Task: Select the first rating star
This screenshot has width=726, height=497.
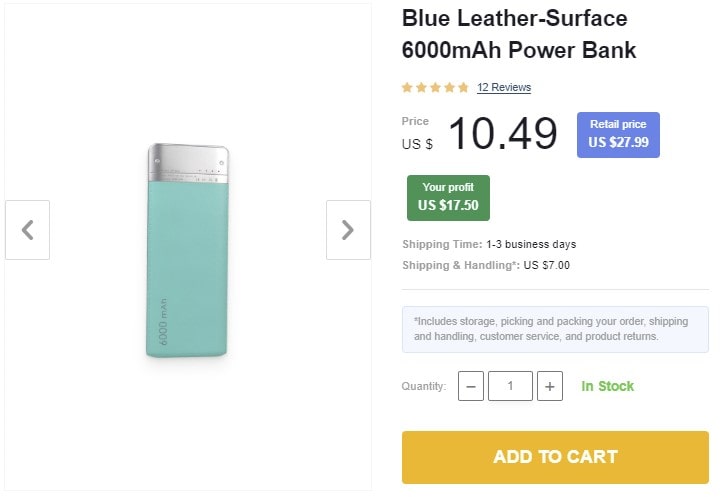Action: [x=408, y=88]
